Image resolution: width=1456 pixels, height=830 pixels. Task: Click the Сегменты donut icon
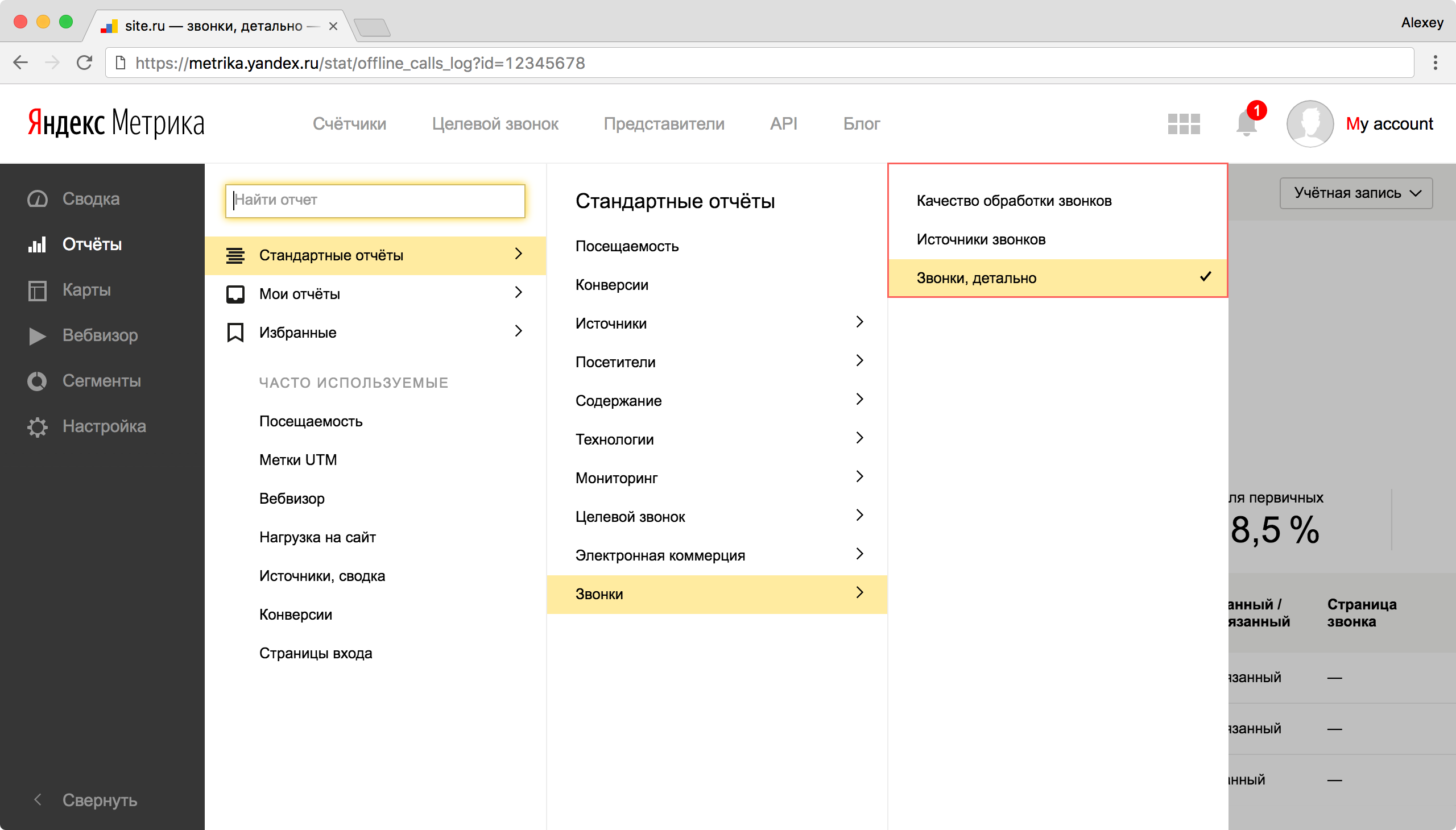pos(38,381)
